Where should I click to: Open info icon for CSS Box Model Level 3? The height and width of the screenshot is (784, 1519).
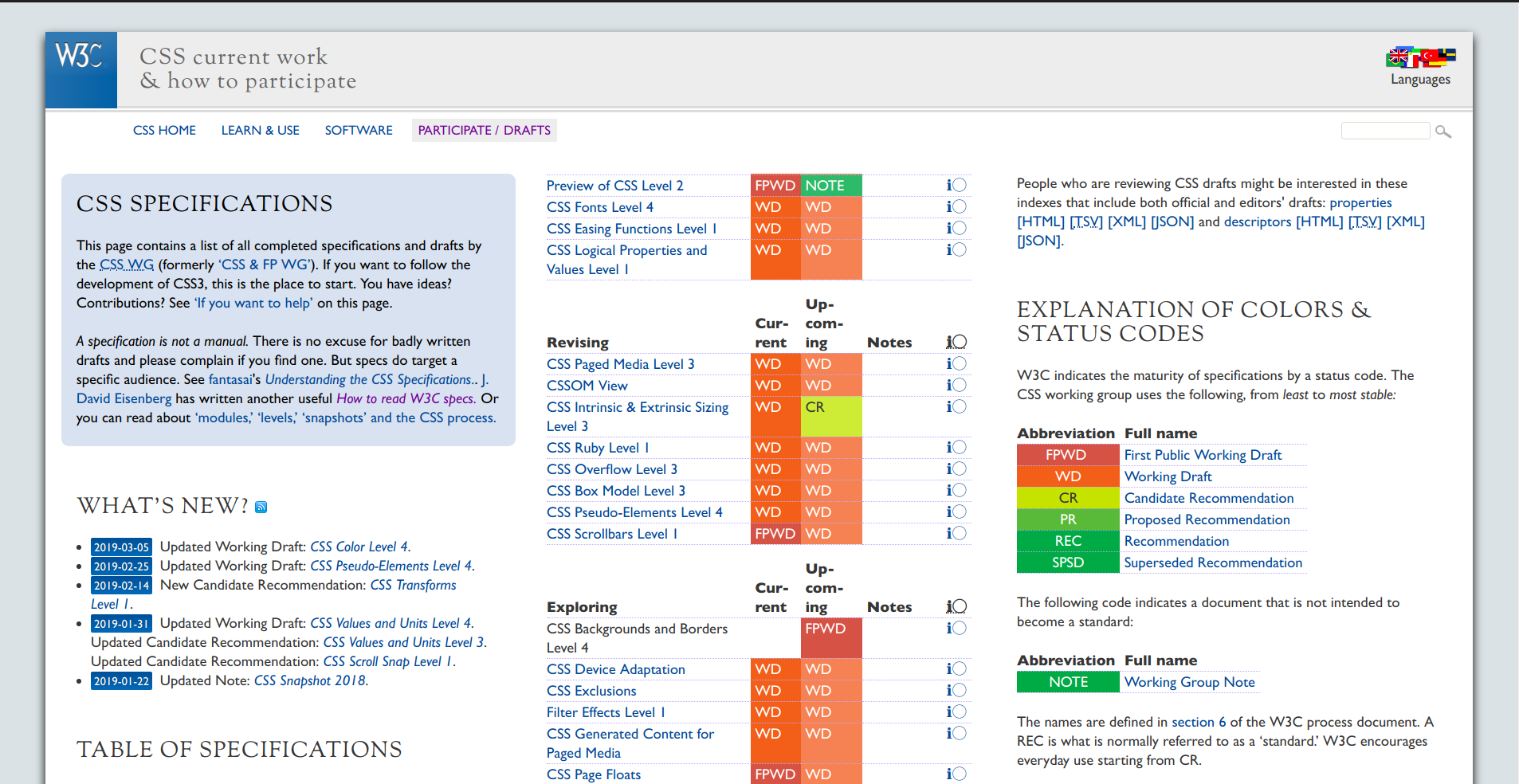tap(956, 490)
